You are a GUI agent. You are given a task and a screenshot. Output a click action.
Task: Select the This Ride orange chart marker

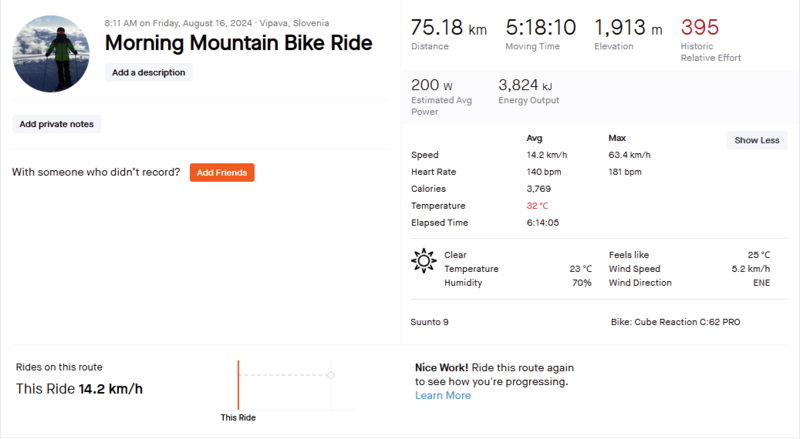click(x=238, y=383)
